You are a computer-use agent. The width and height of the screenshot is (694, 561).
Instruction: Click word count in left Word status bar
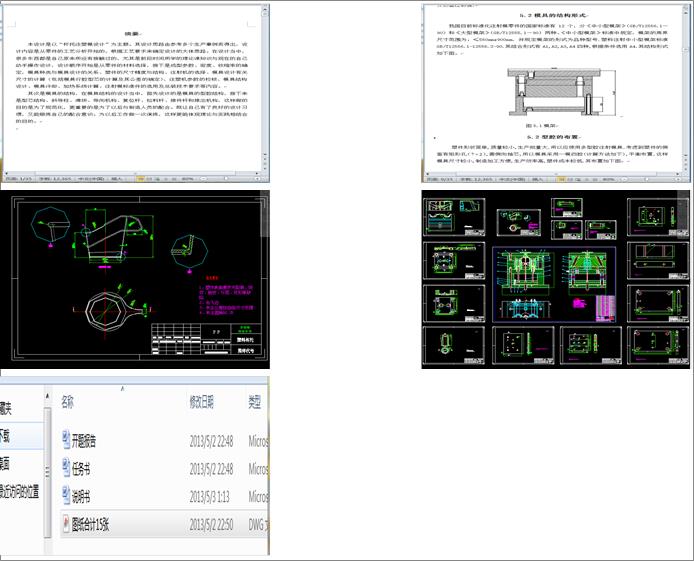[x=55, y=179]
